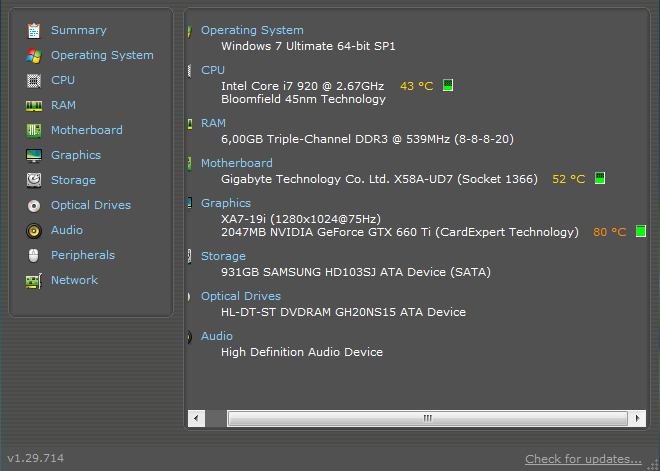Click the Storage hard drive icon
Viewport: 660px width, 471px height.
[34, 180]
